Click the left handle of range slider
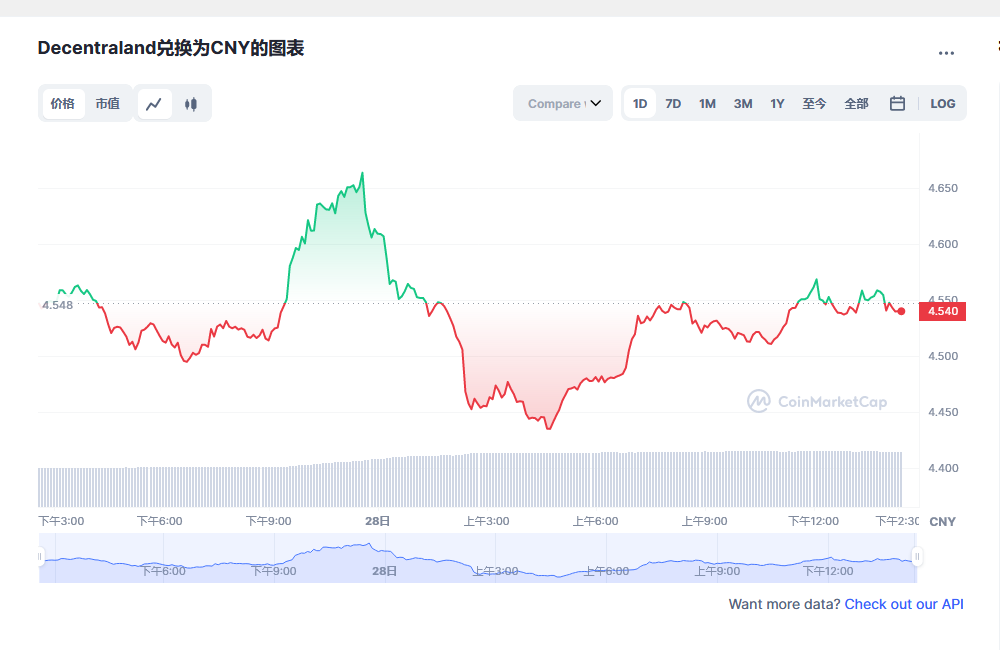This screenshot has height=650, width=1000. [40, 557]
